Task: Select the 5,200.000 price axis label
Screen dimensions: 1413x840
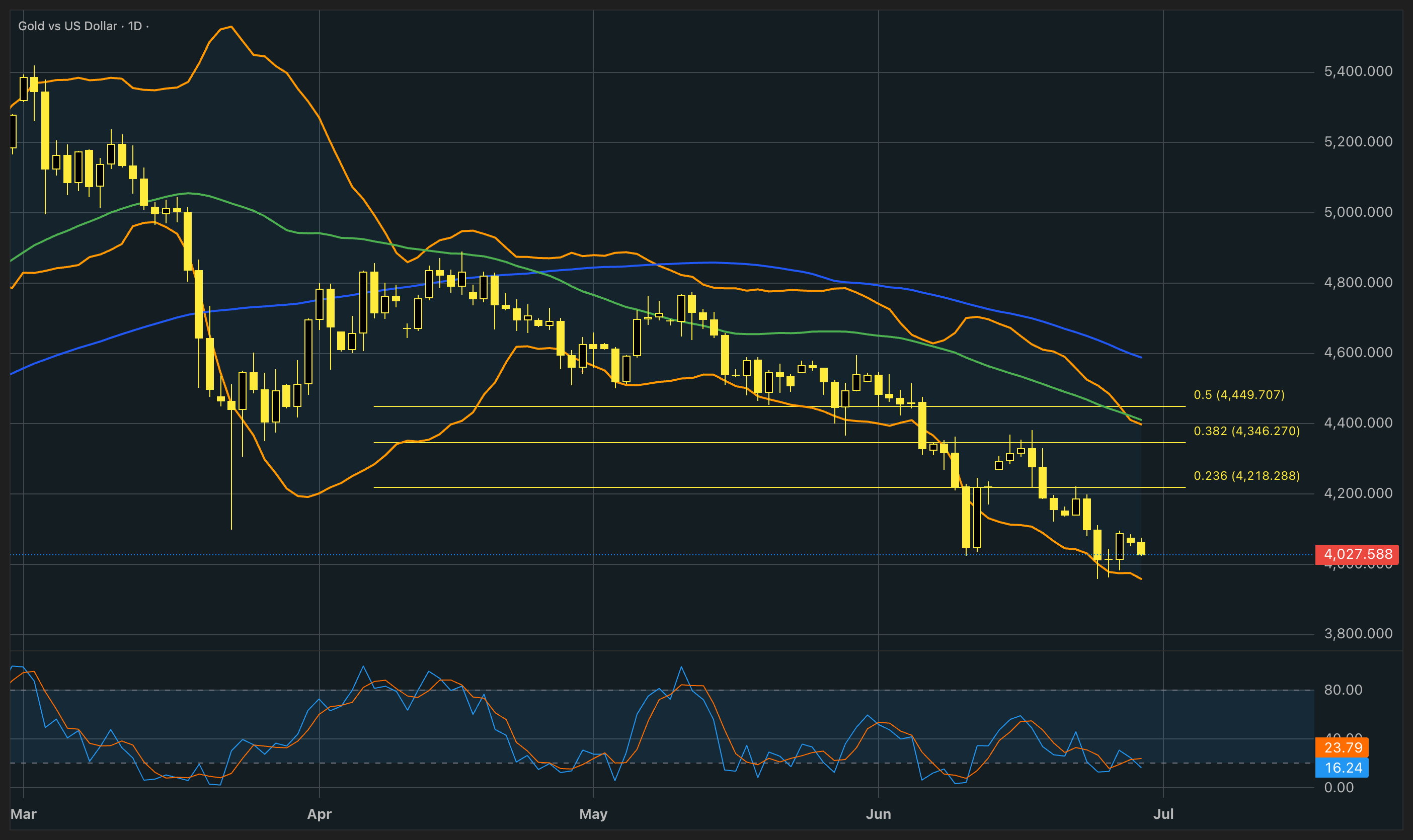Action: 1358,141
